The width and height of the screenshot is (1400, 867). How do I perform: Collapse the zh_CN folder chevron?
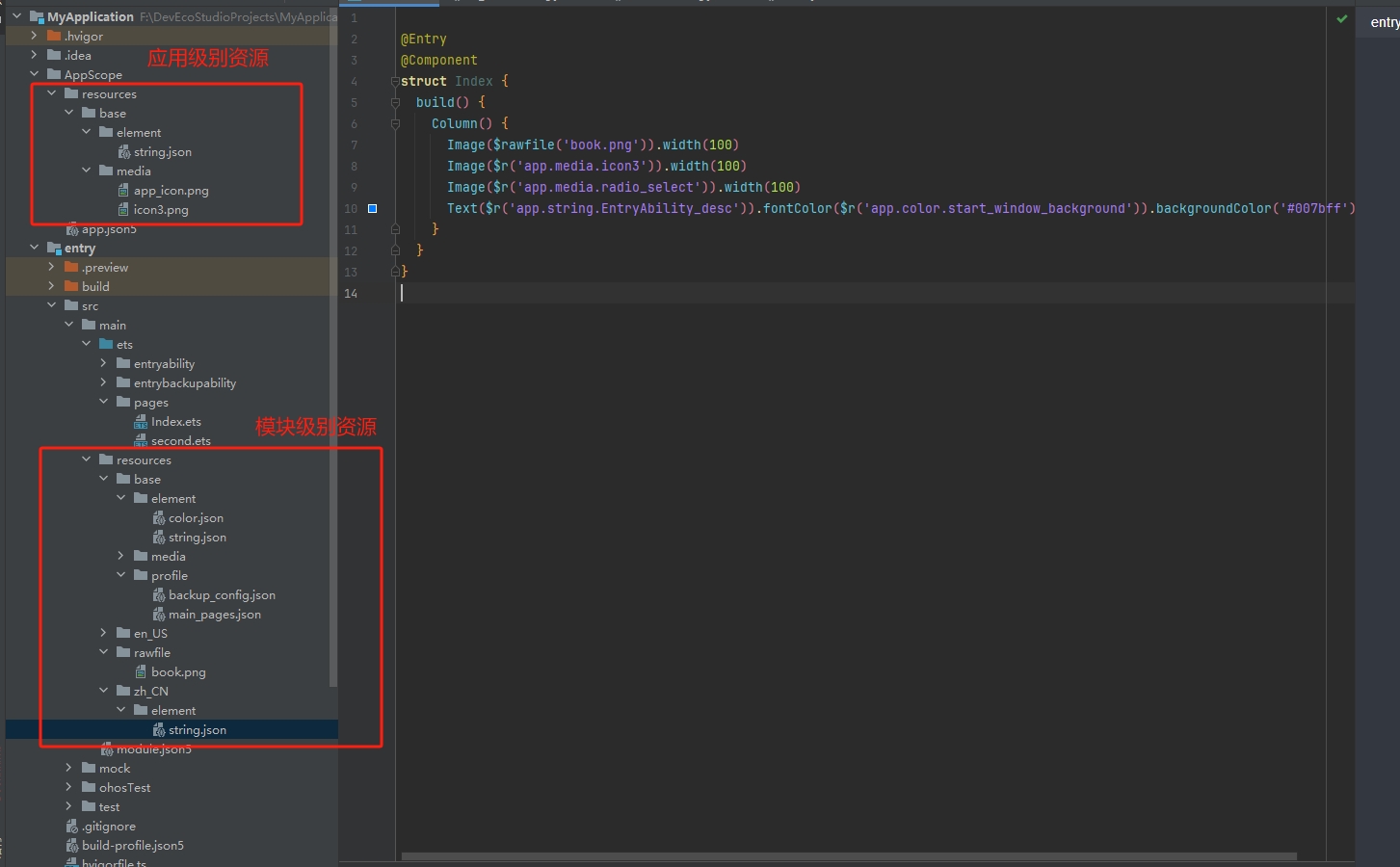click(x=104, y=691)
